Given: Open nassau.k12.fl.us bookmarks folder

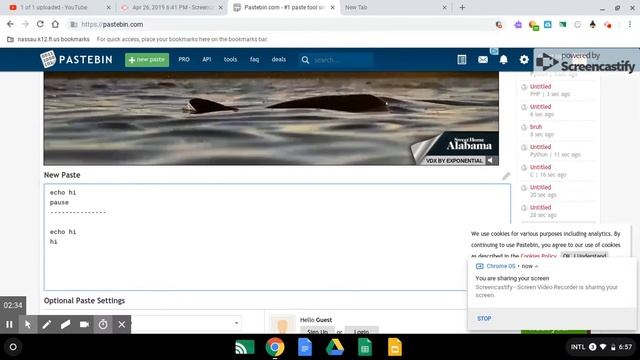Looking at the screenshot, I should [x=48, y=39].
